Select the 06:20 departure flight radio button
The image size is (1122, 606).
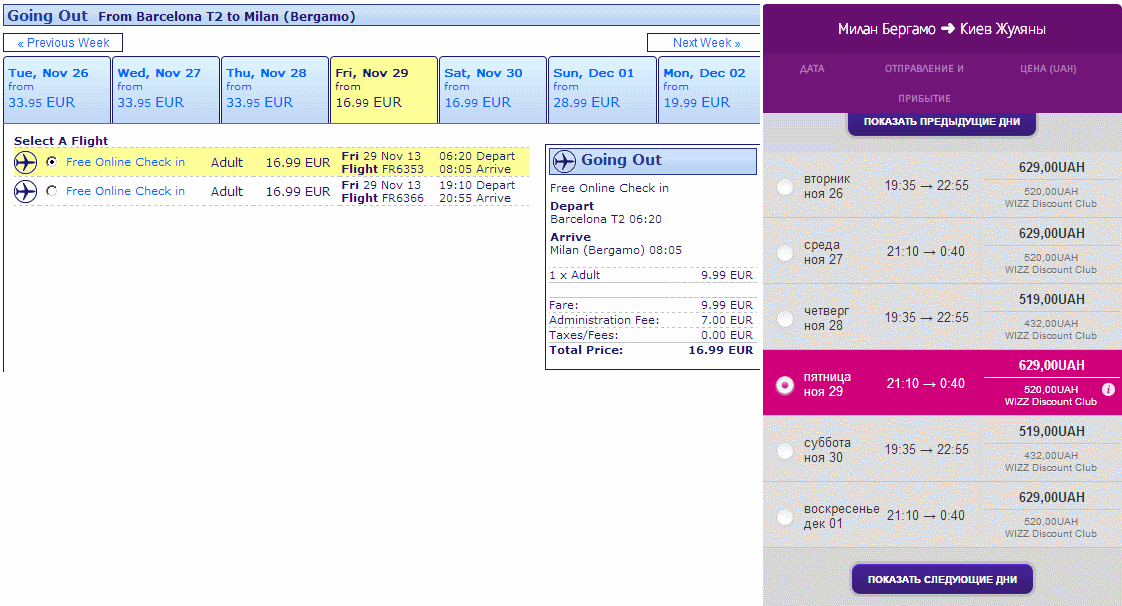coord(52,162)
